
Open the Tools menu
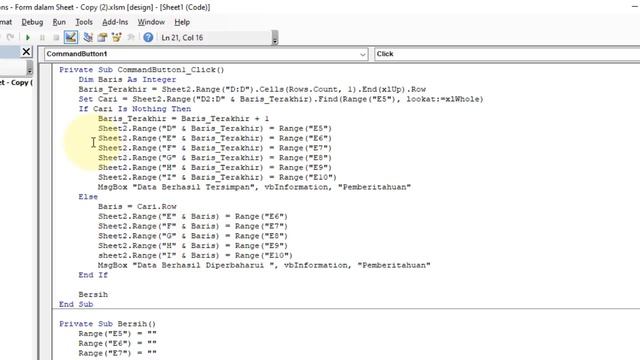(84, 22)
